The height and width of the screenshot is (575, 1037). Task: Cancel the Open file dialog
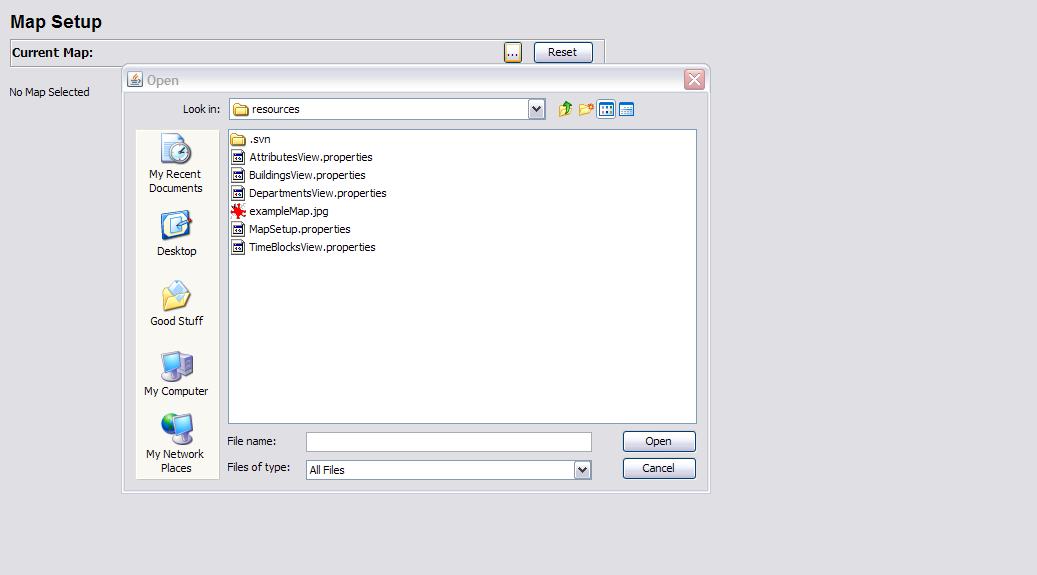tap(658, 468)
